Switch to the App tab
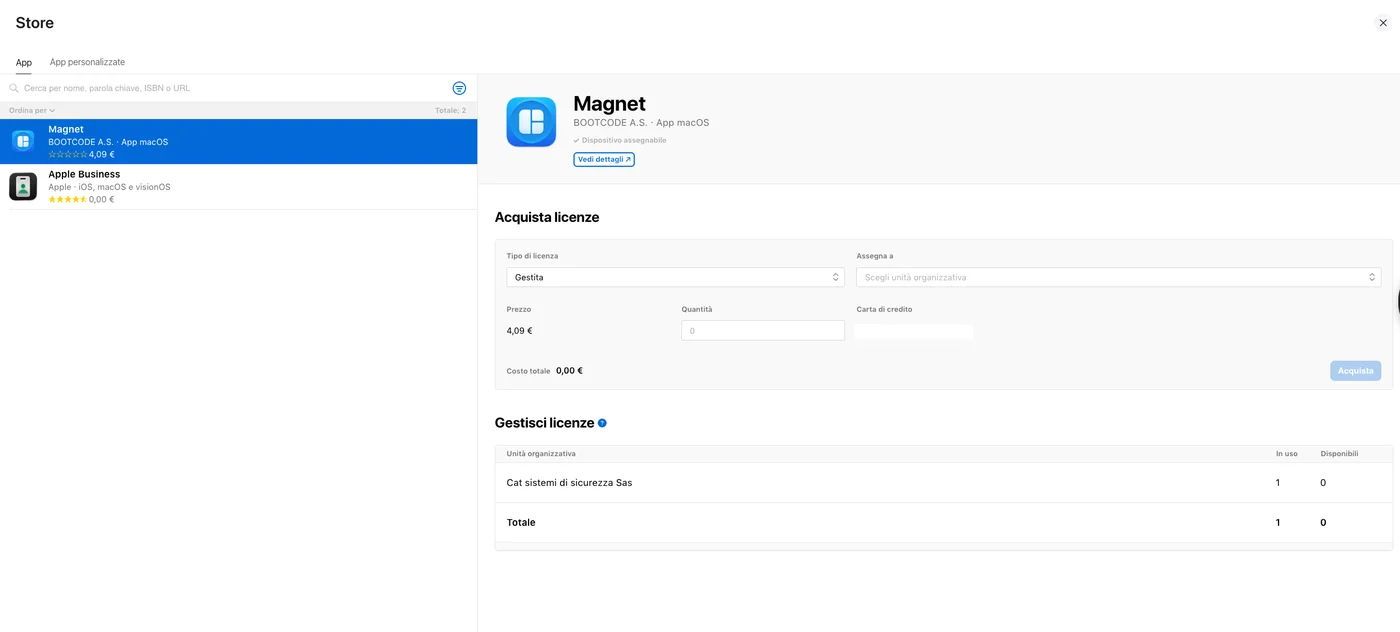Viewport: 1400px width, 632px height. (x=24, y=62)
